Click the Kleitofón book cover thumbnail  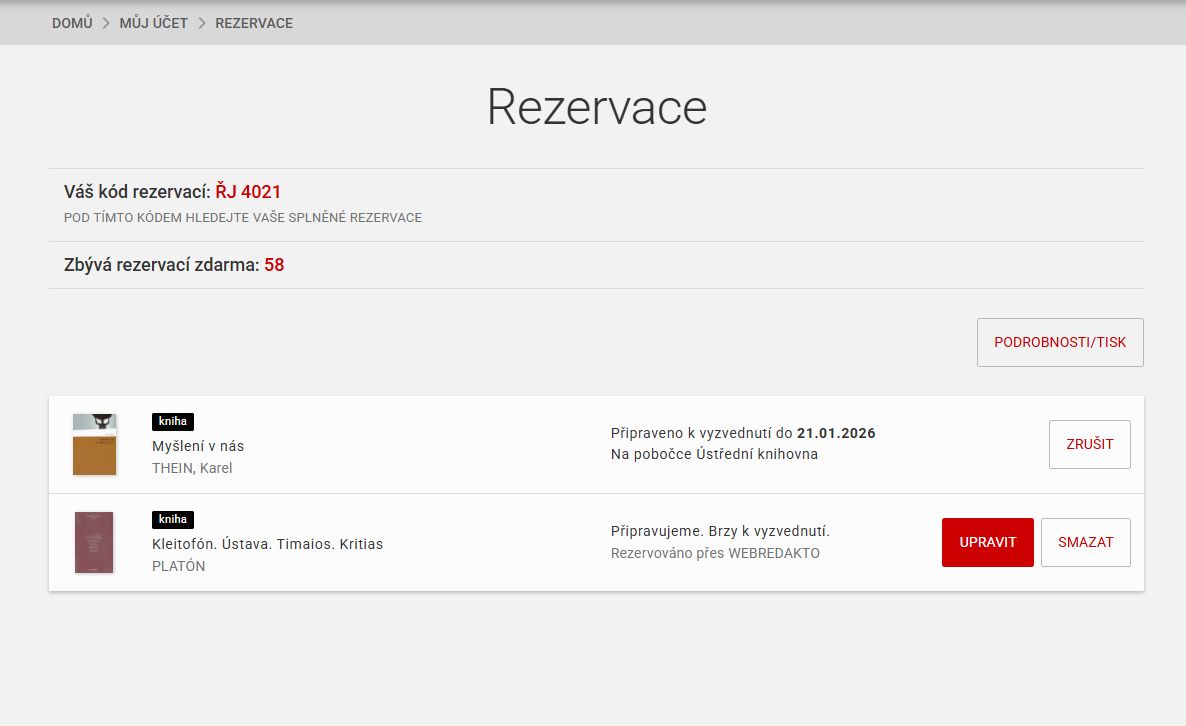coord(94,542)
